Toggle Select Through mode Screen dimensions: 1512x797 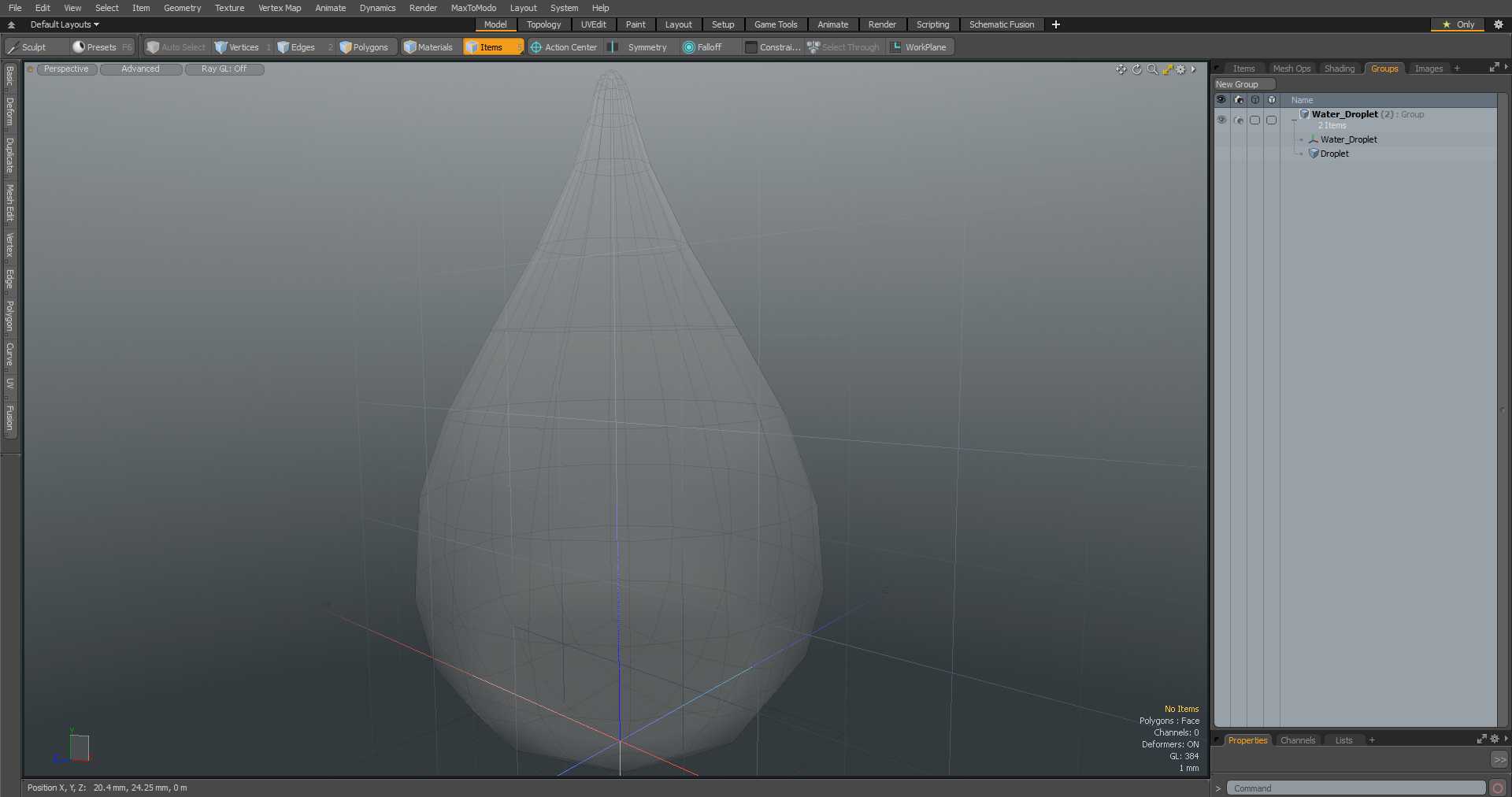[843, 47]
